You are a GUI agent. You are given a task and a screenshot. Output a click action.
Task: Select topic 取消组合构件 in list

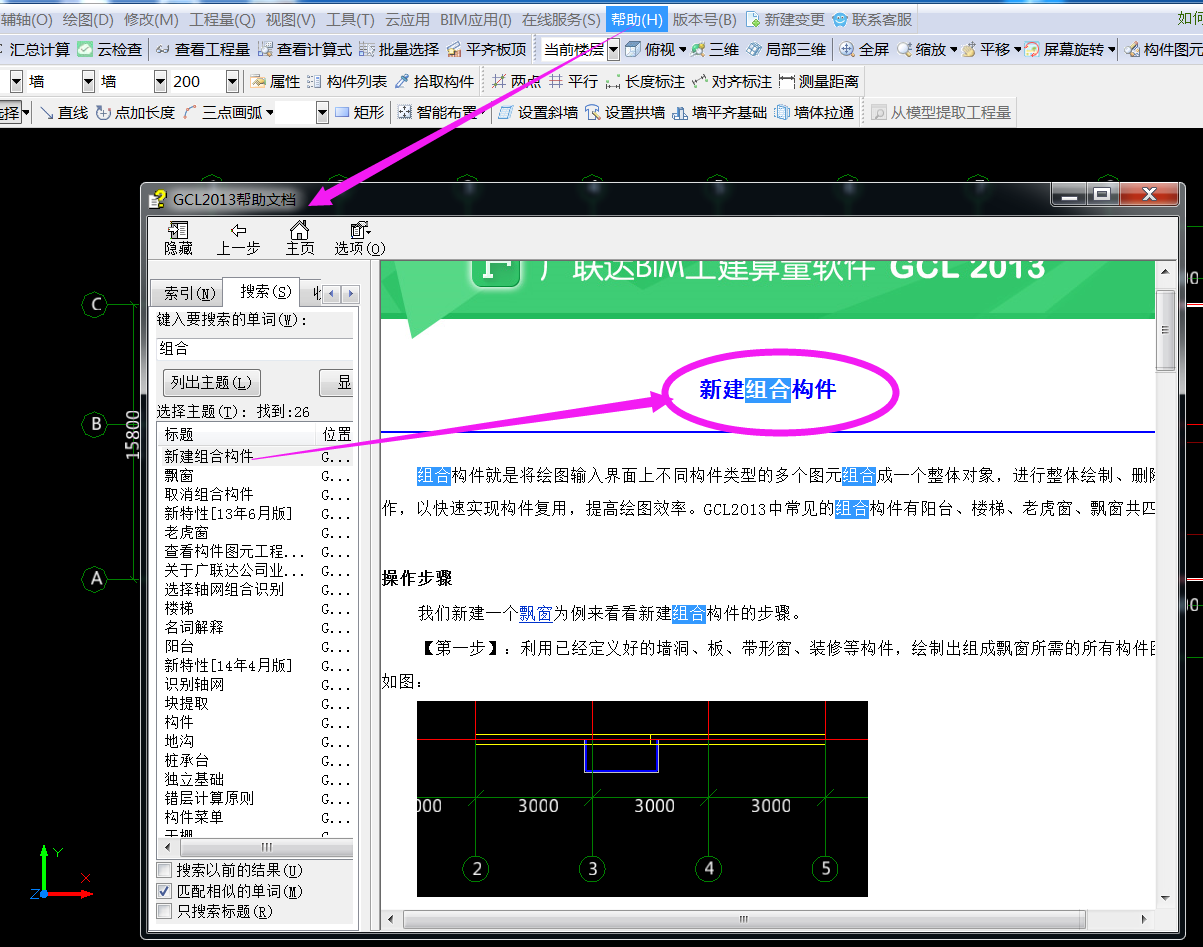coord(209,494)
